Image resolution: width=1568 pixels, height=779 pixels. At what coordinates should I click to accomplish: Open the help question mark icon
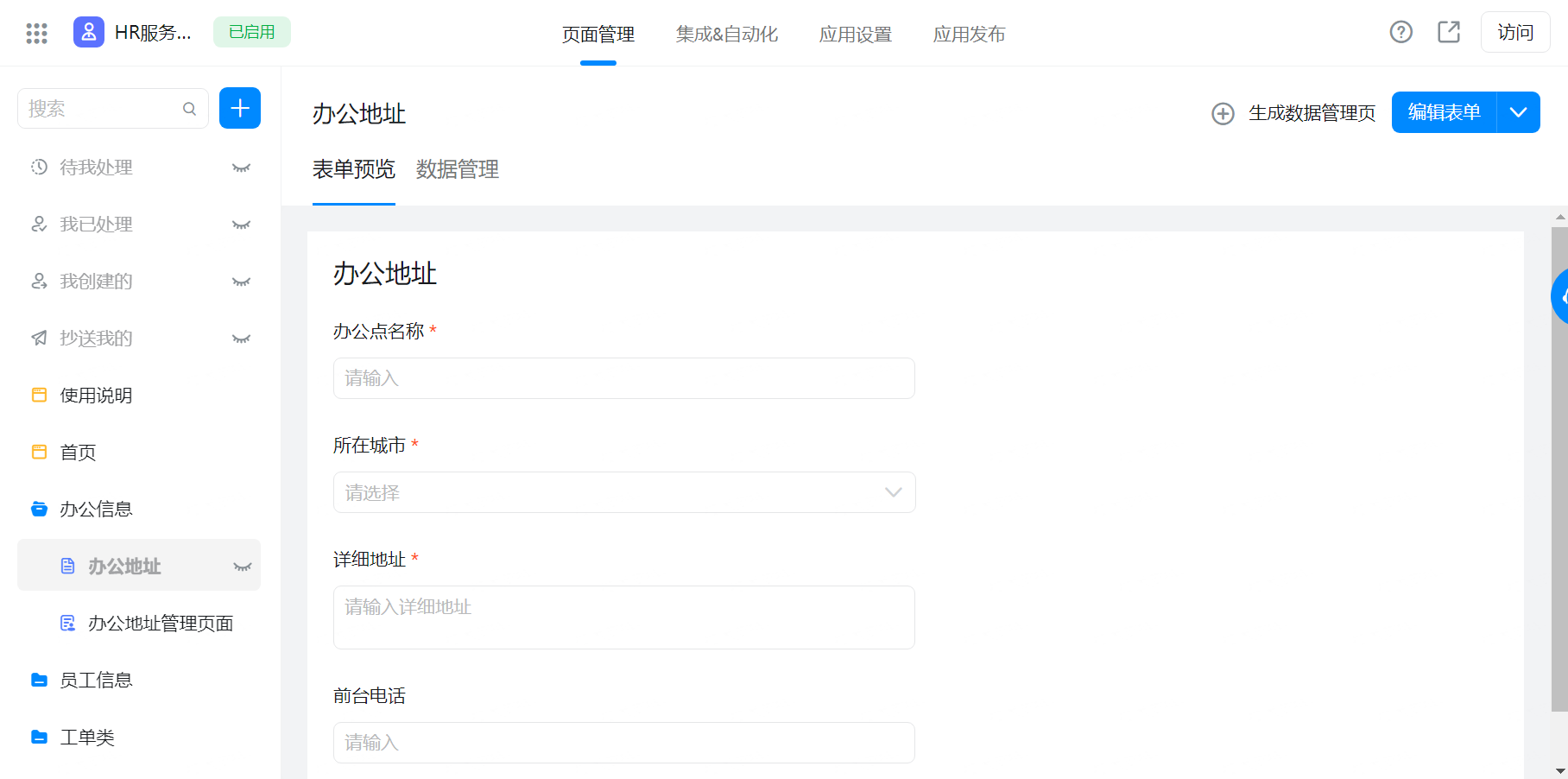1400,33
